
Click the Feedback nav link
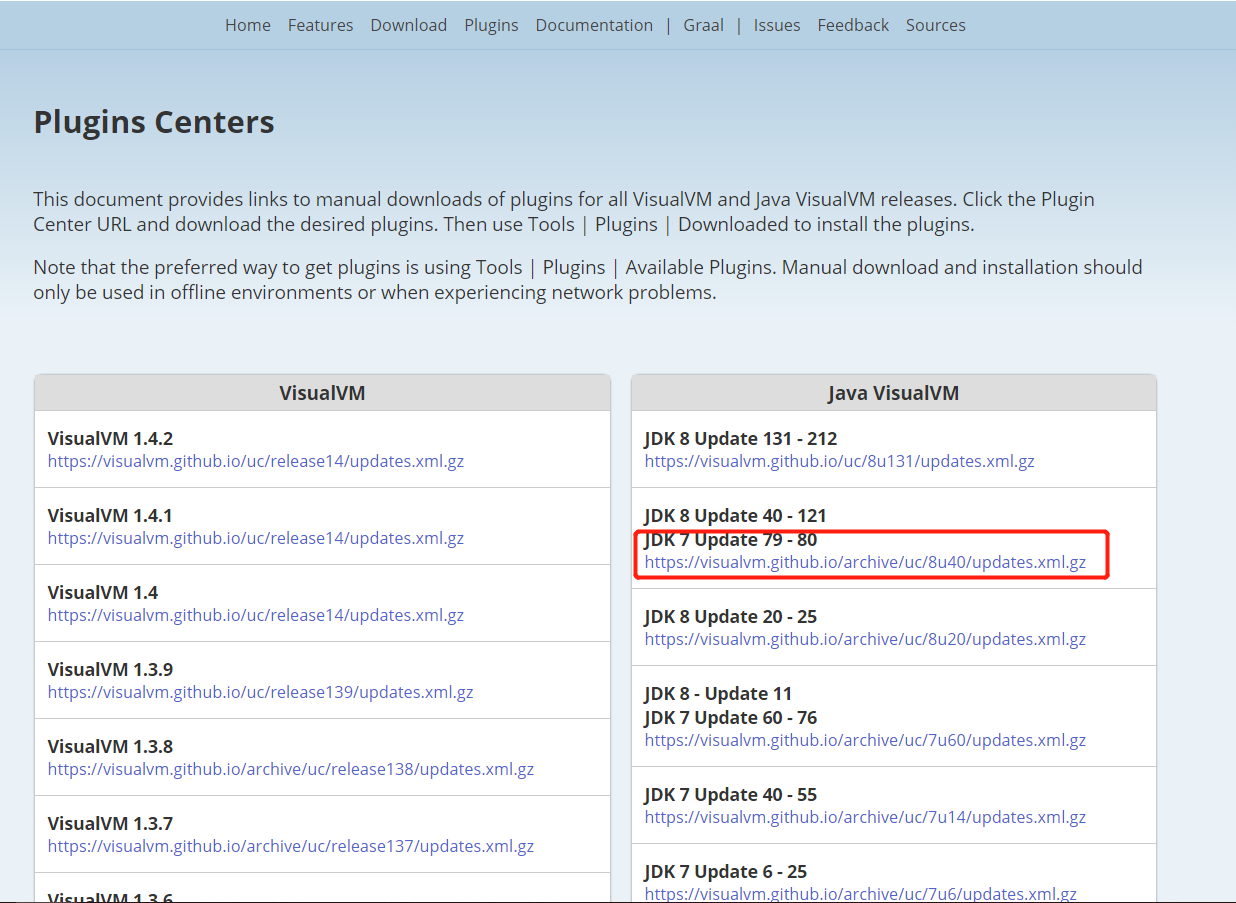point(853,25)
